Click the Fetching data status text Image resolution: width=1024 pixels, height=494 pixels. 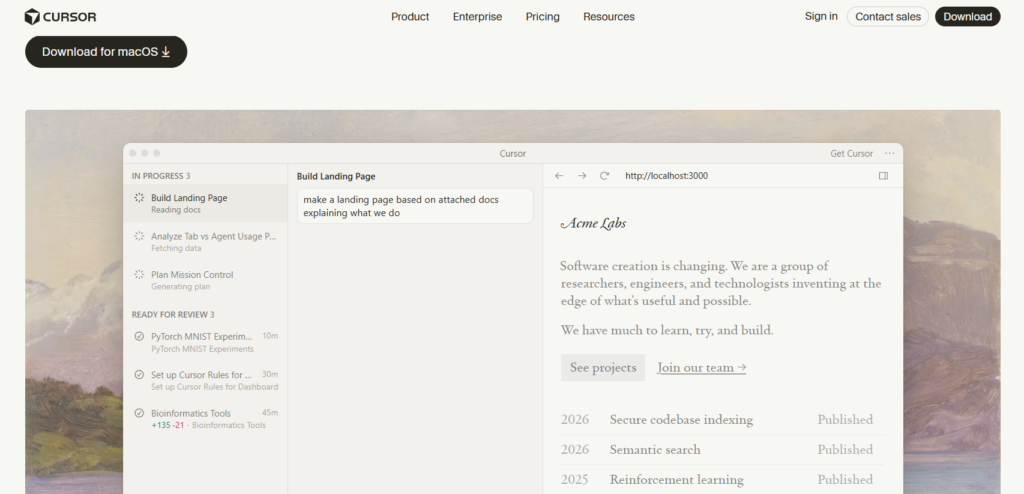(x=176, y=248)
